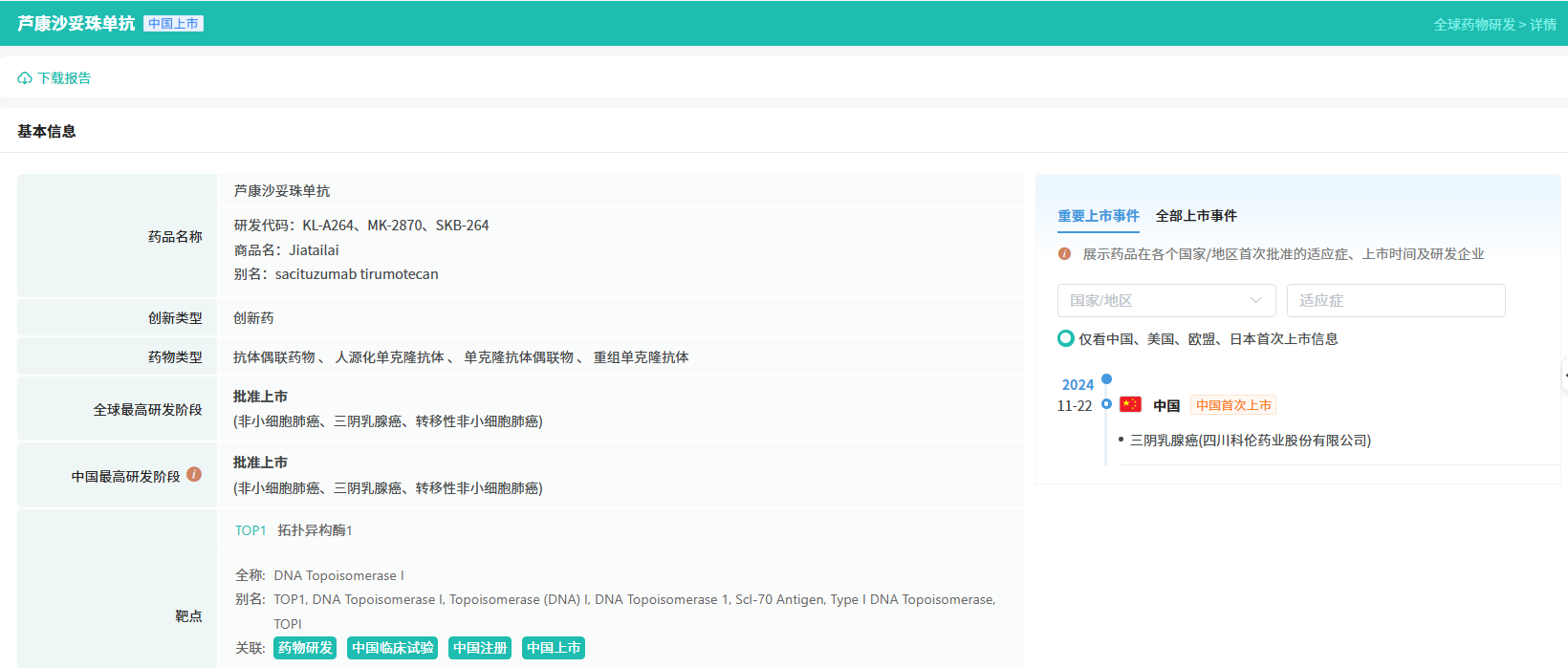The width and height of the screenshot is (1568, 668).
Task: Click the China flag icon in timeline
Action: click(1130, 404)
